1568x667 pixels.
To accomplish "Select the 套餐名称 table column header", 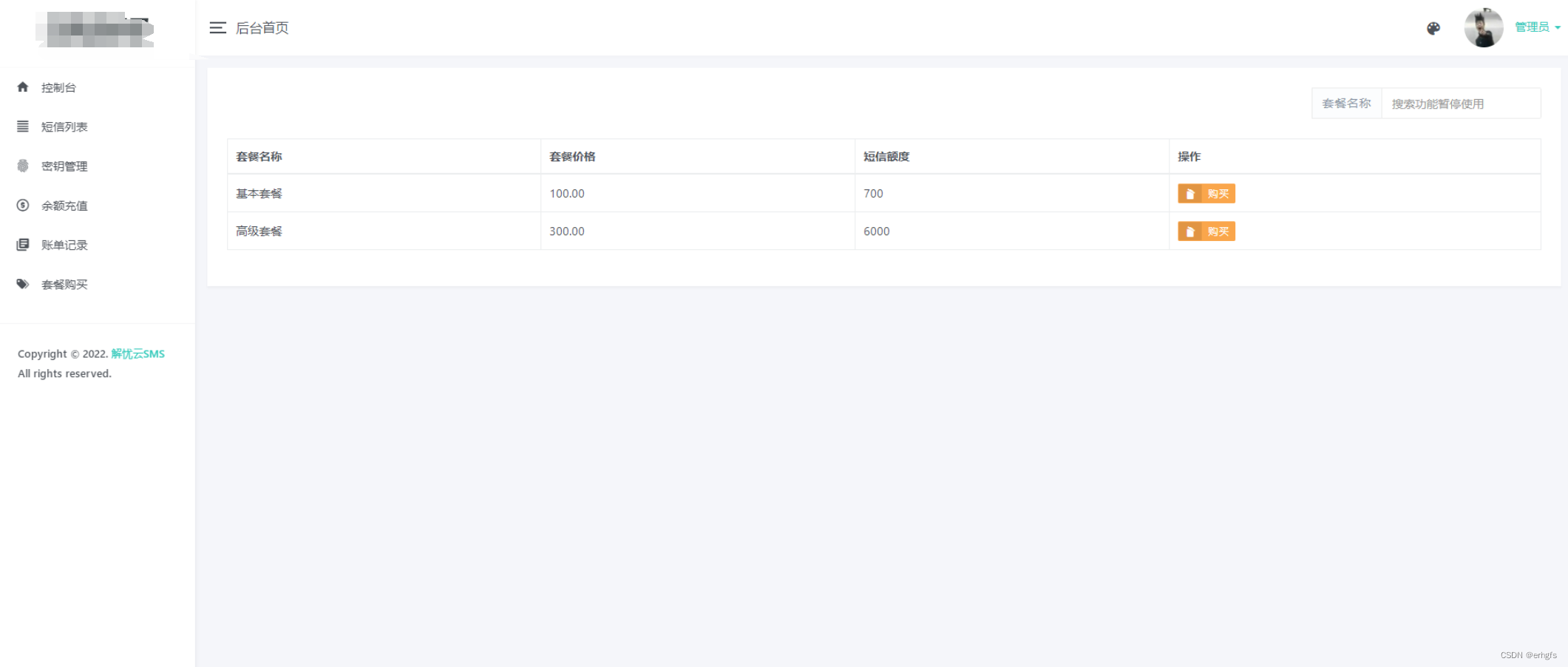I will point(259,156).
